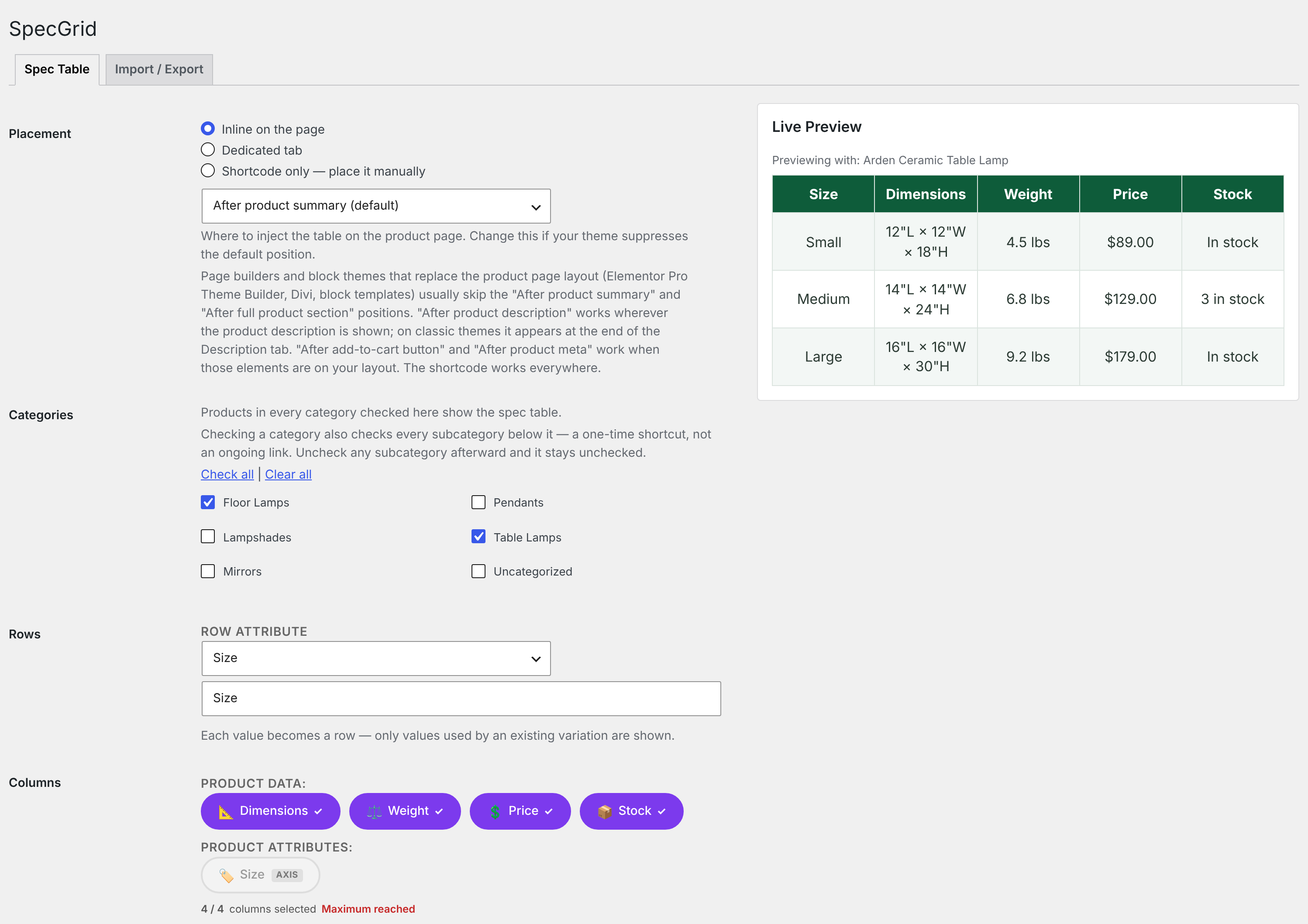Click the Price header in preview table
The width and height of the screenshot is (1308, 924).
point(1130,194)
